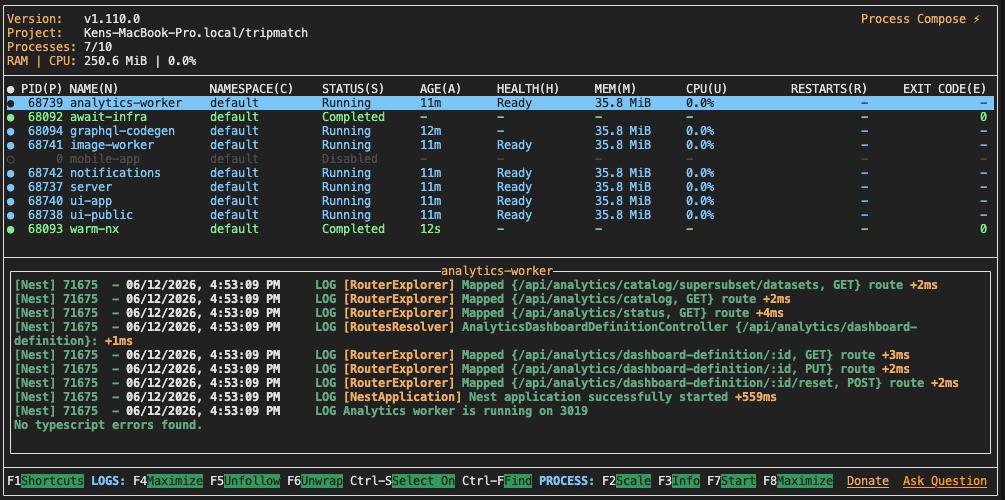Click the status dot for image-worker

[10, 146]
